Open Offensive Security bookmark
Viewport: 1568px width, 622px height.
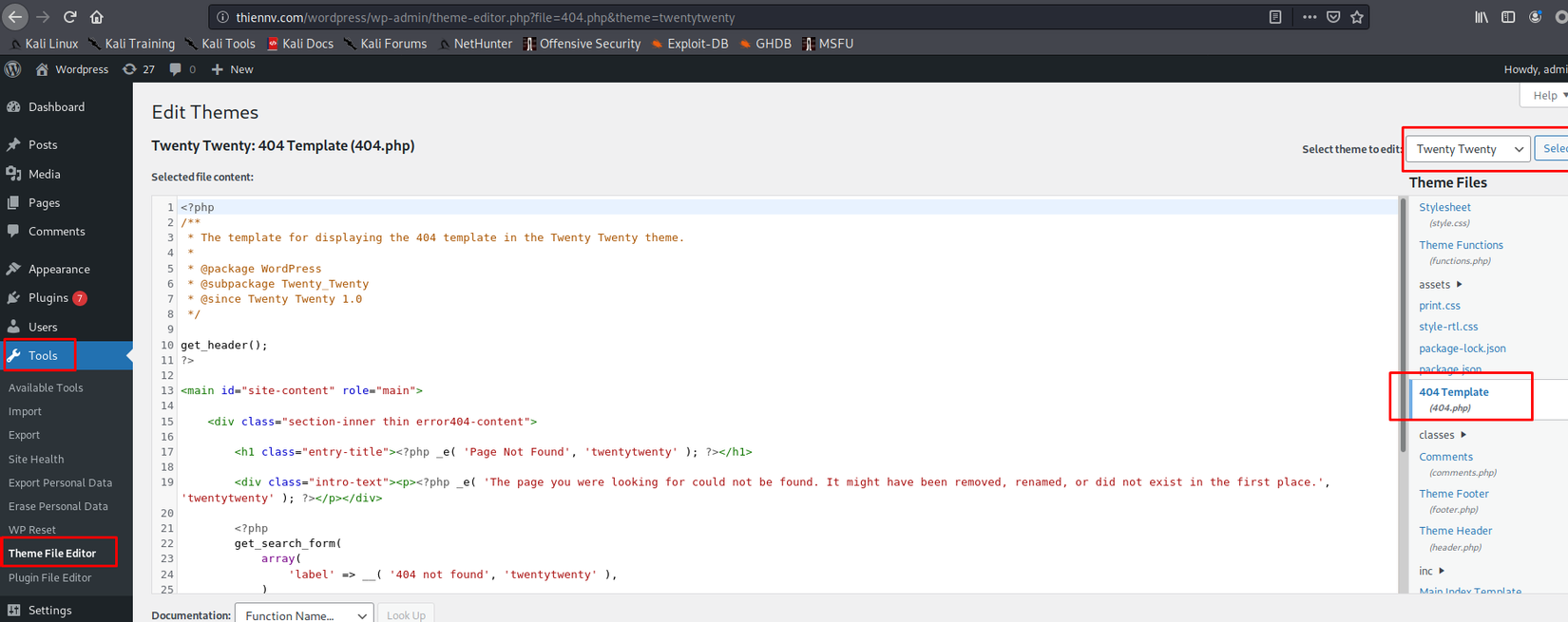582,44
